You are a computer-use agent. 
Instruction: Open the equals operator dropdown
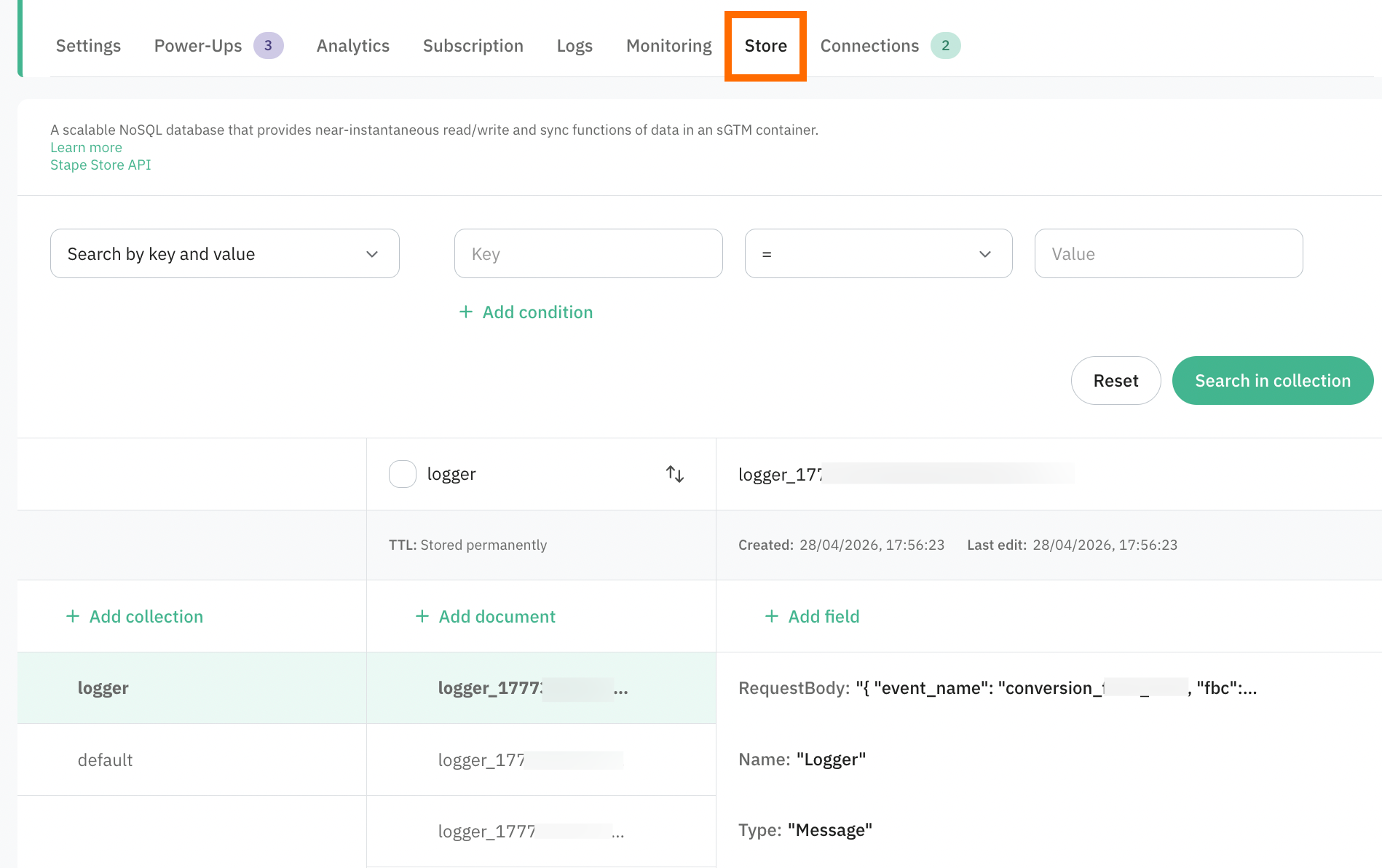[x=878, y=253]
